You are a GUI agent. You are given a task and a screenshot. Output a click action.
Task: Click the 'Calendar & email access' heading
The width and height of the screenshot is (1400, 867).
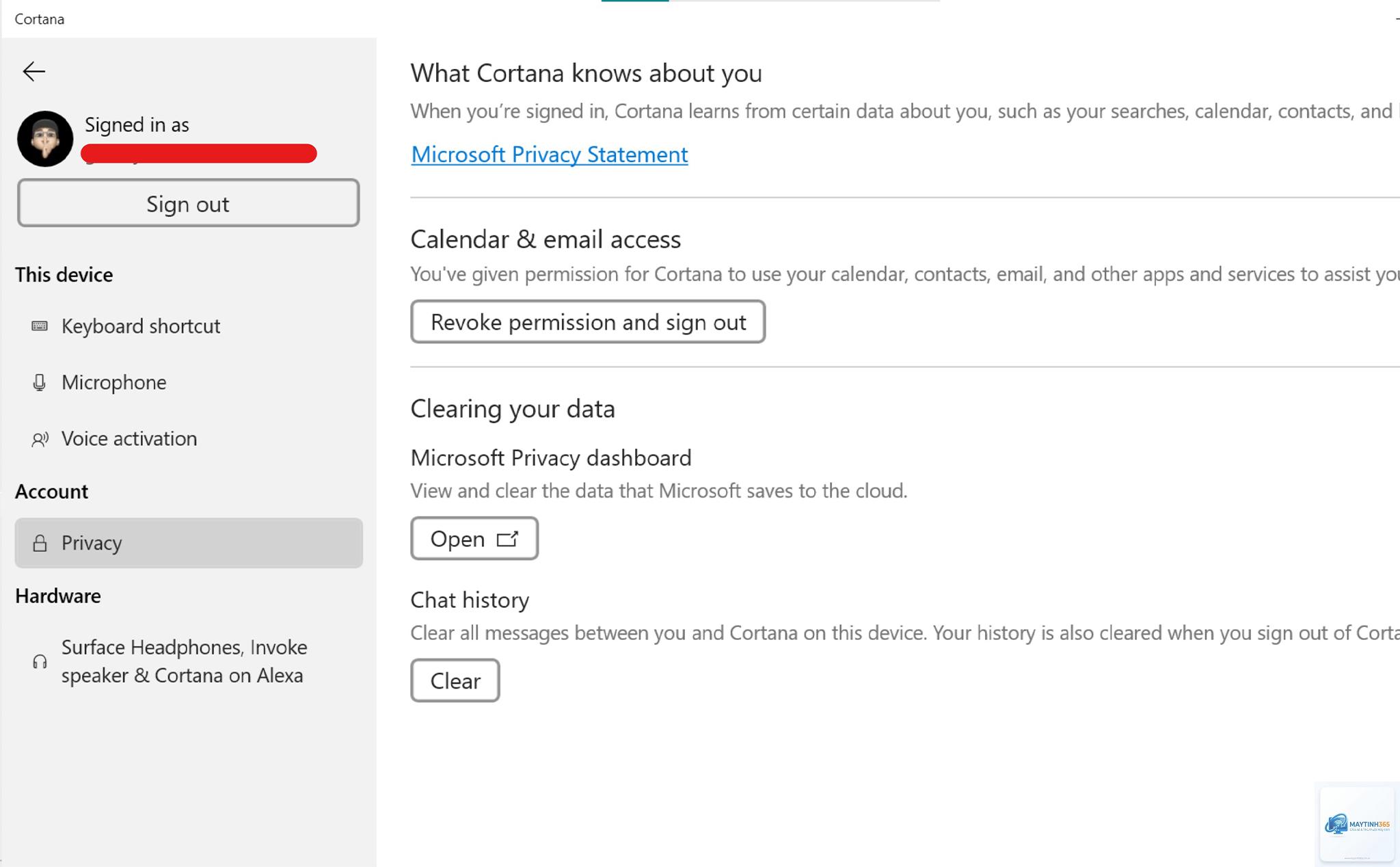point(546,239)
